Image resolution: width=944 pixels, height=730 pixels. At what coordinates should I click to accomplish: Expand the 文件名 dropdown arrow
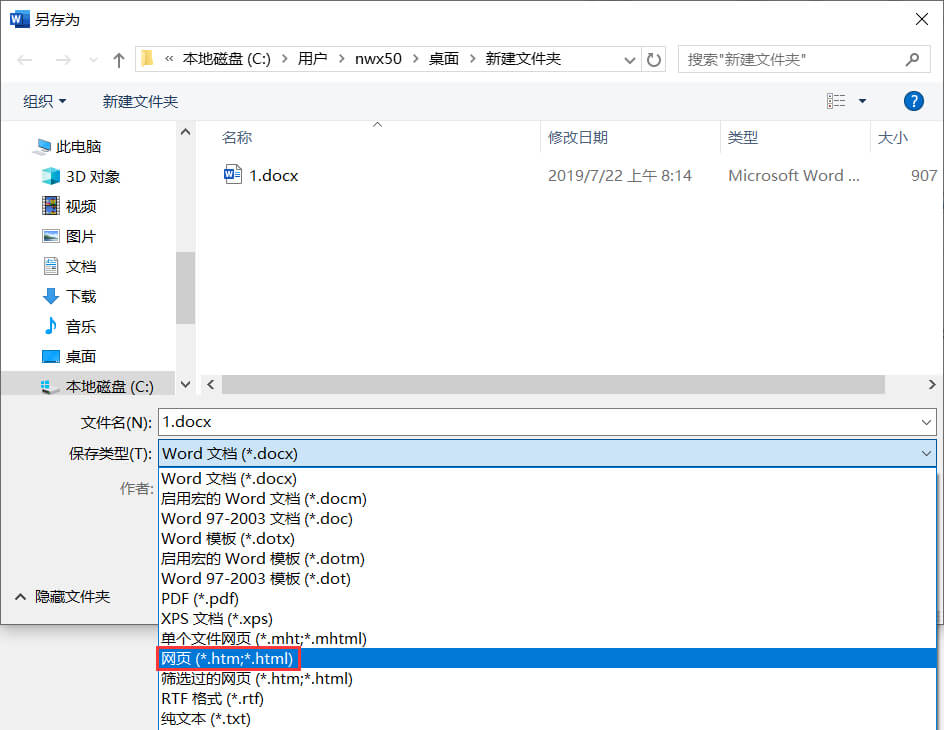925,422
